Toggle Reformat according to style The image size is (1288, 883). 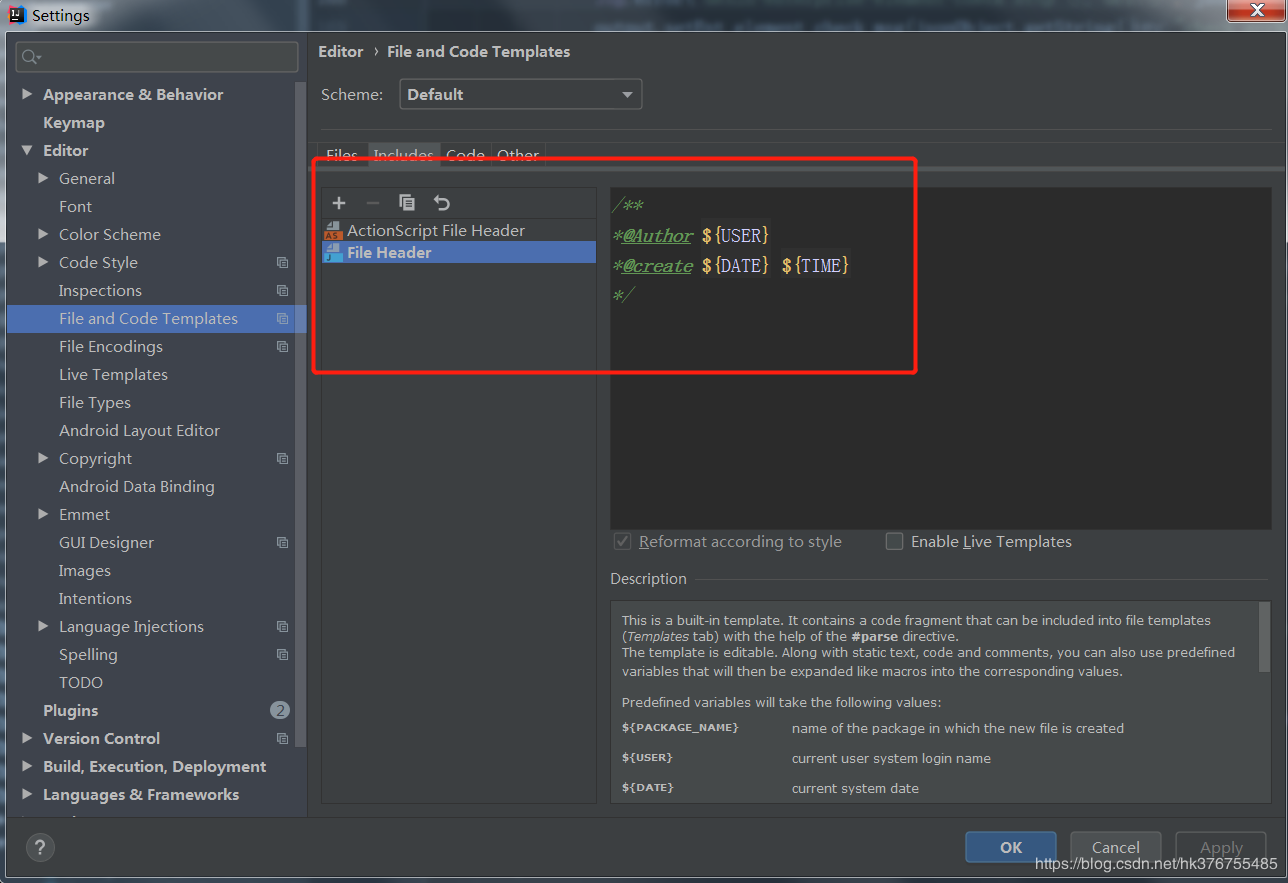[x=622, y=541]
